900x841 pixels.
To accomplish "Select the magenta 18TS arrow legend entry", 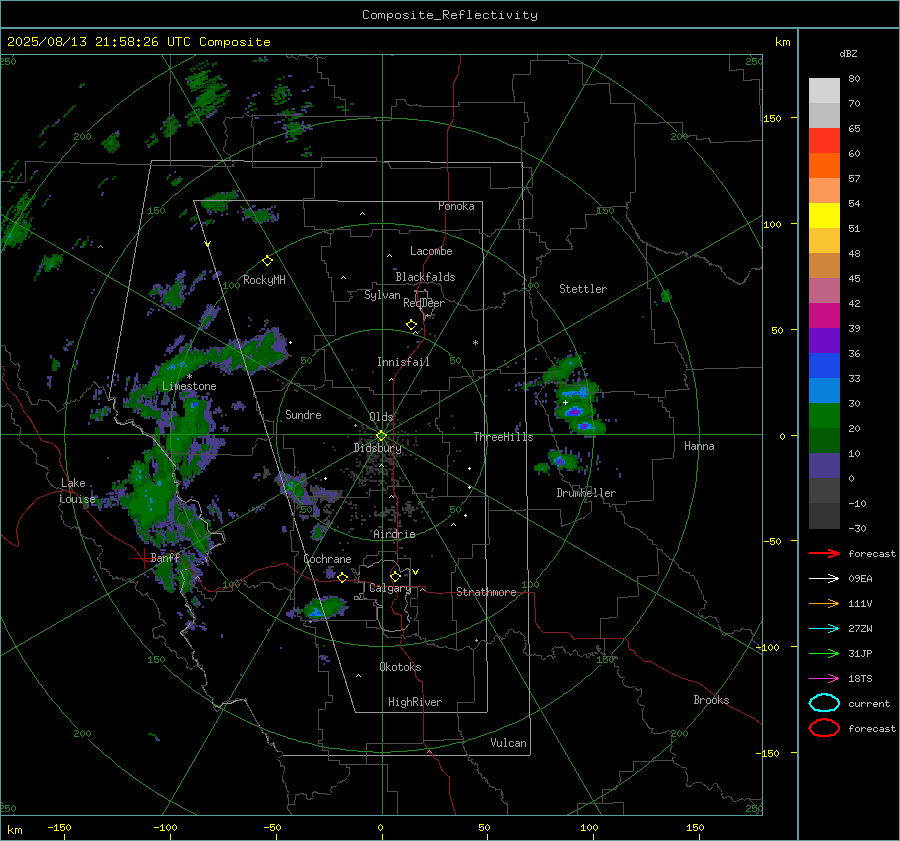I will point(824,679).
